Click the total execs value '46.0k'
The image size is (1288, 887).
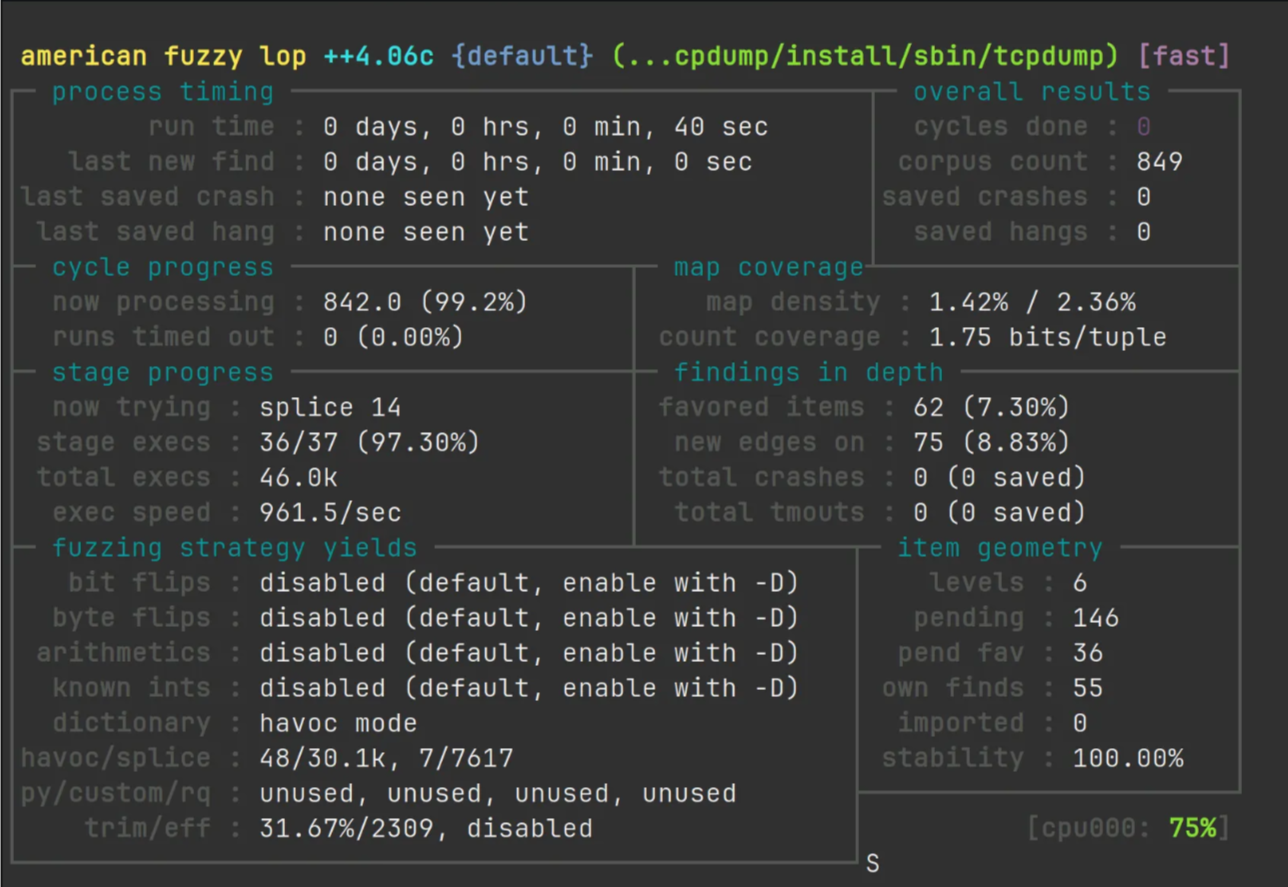[x=299, y=477]
